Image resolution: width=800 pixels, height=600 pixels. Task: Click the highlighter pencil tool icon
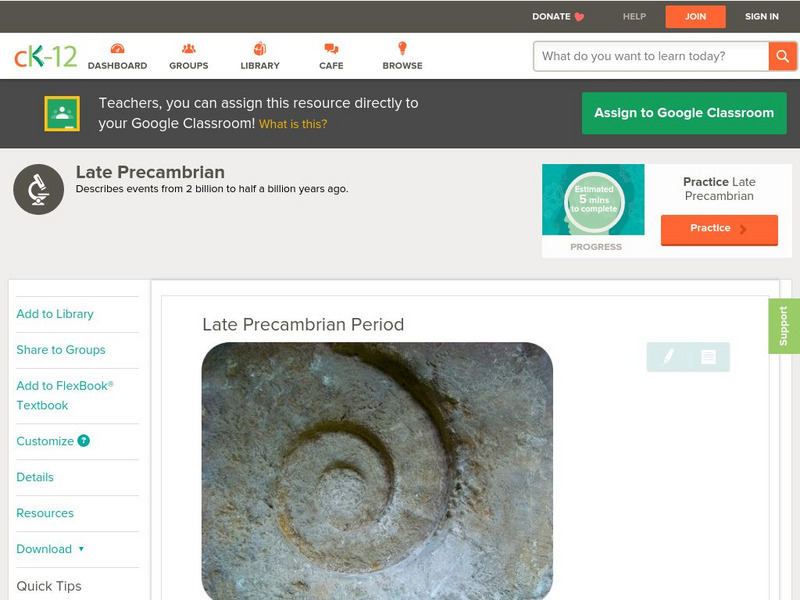click(x=668, y=356)
